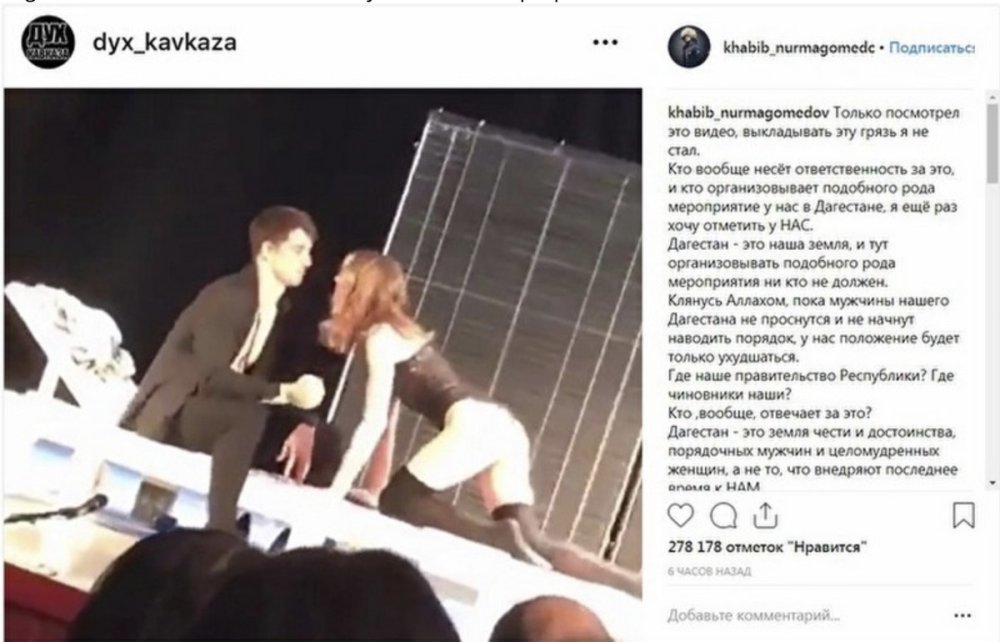View the 278 178 likes count
Image resolution: width=1000 pixels, height=642 pixels.
point(767,547)
